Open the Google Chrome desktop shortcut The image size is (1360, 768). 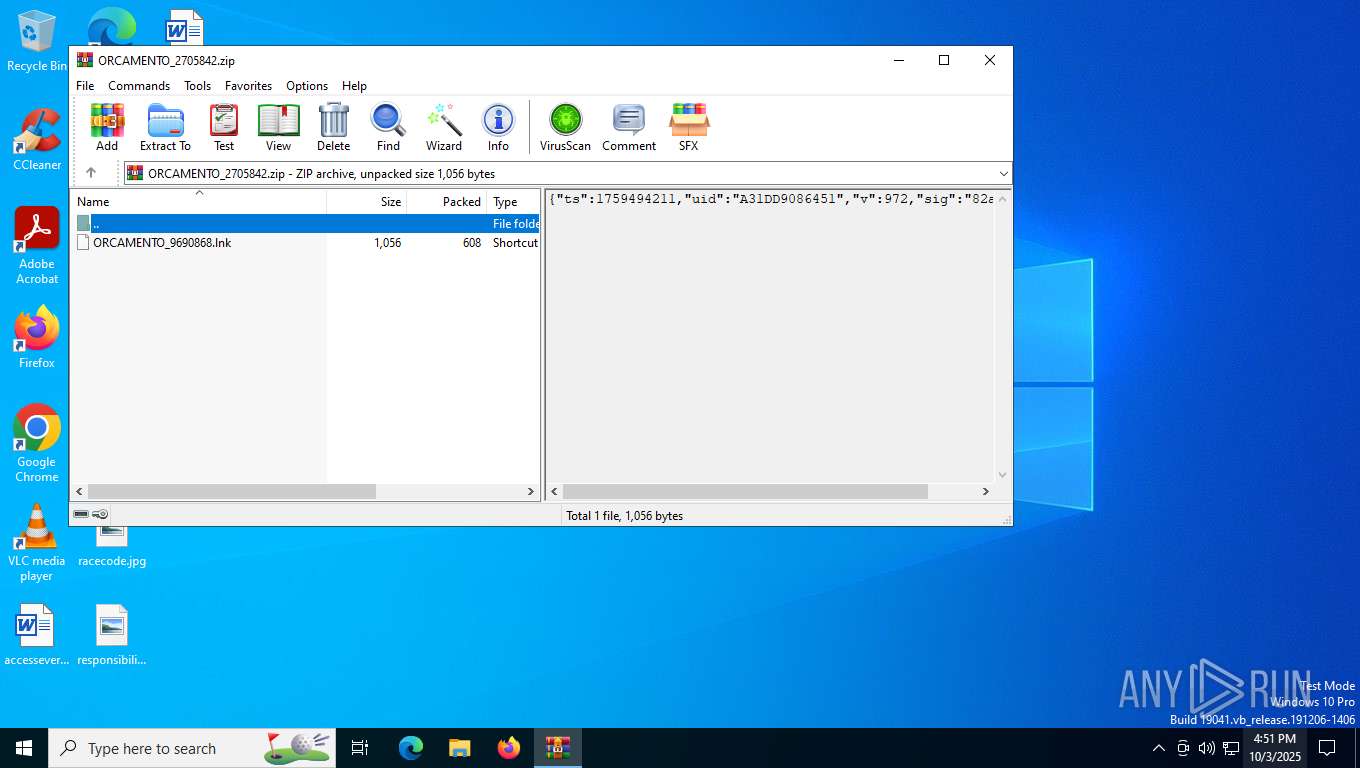point(37,443)
